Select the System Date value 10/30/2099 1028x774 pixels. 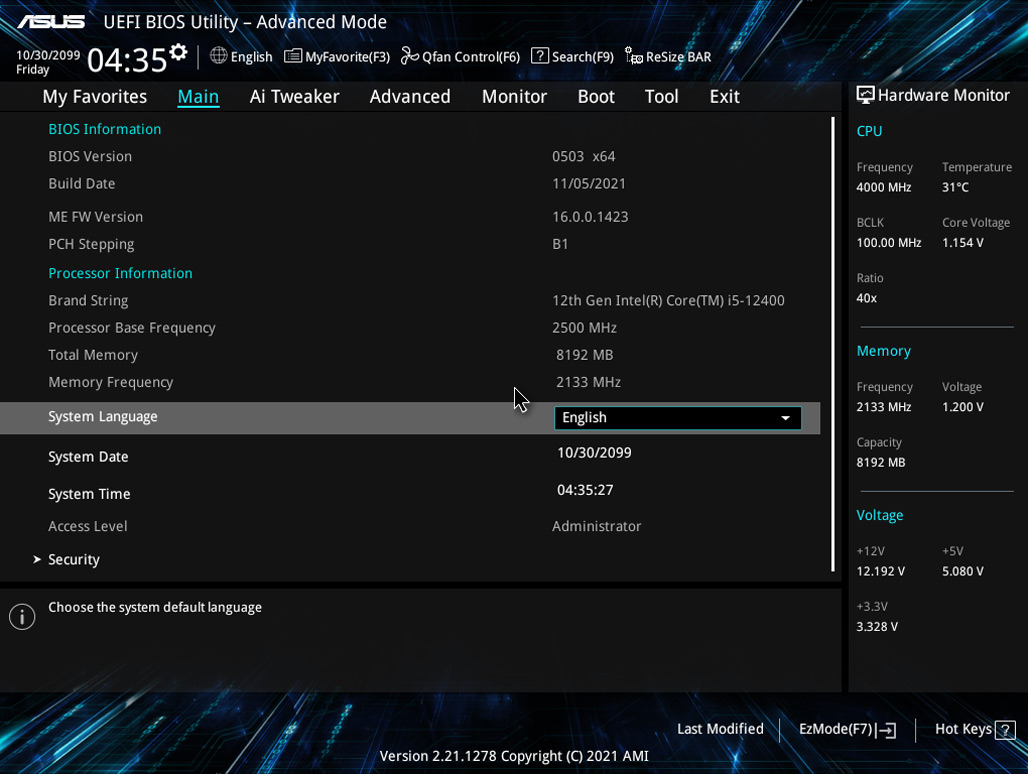point(594,453)
